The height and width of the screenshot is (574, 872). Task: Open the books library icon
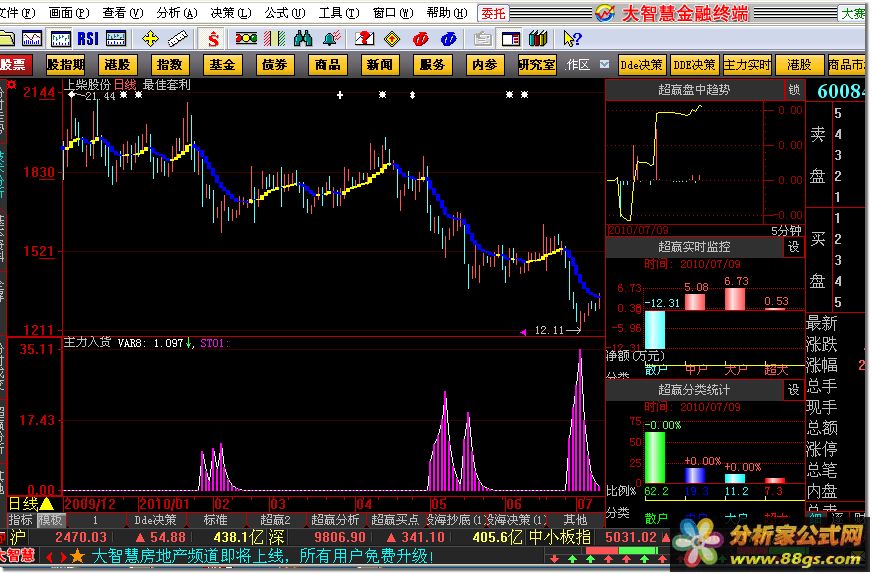[538, 38]
